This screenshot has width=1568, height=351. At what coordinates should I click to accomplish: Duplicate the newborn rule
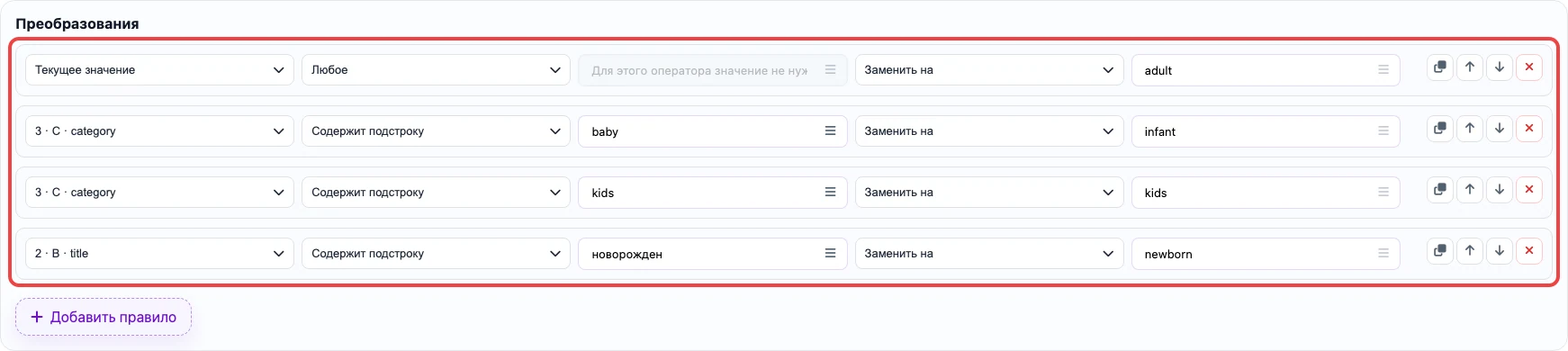click(x=1440, y=251)
